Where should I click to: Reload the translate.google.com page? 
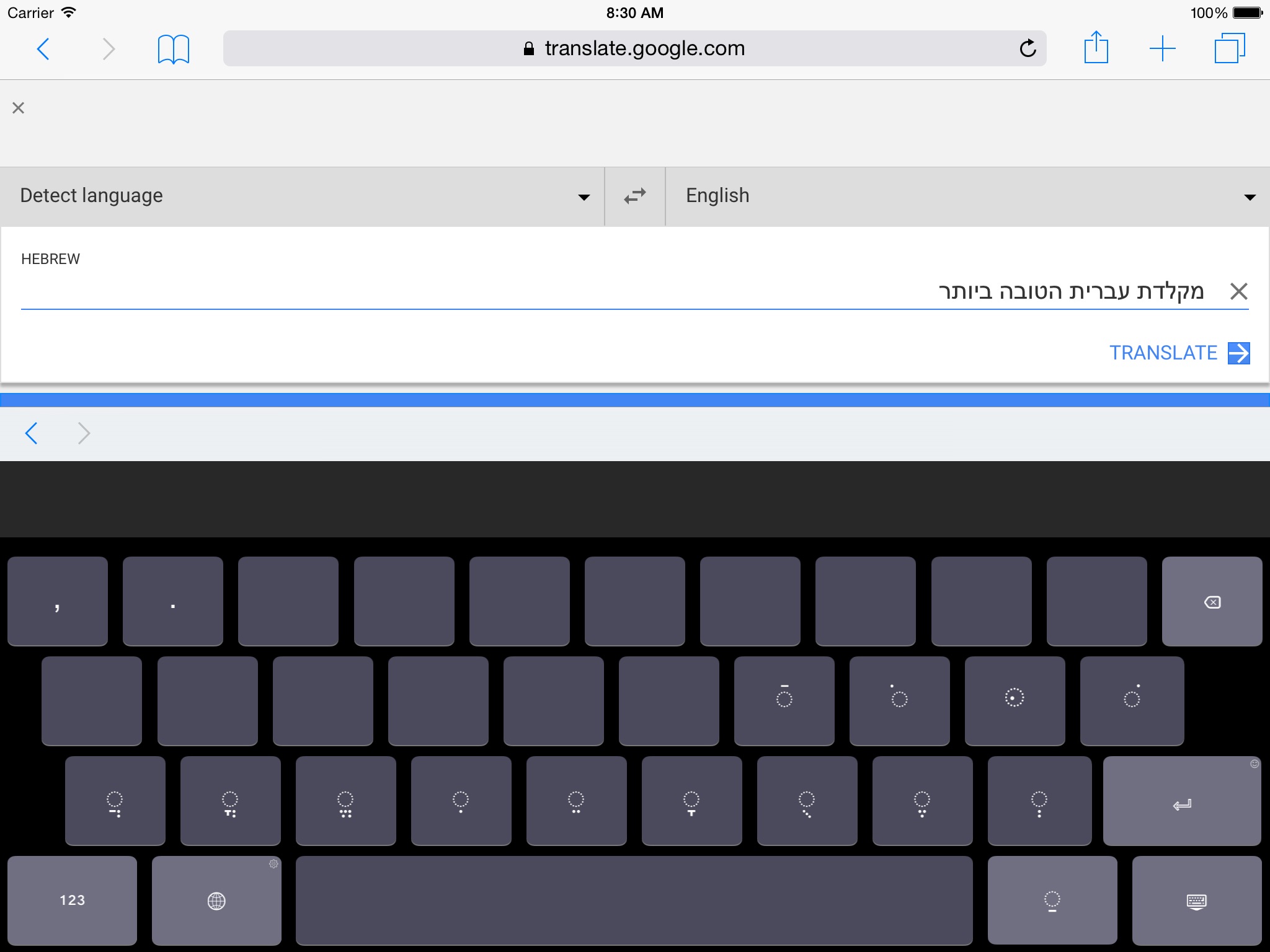[x=1028, y=48]
